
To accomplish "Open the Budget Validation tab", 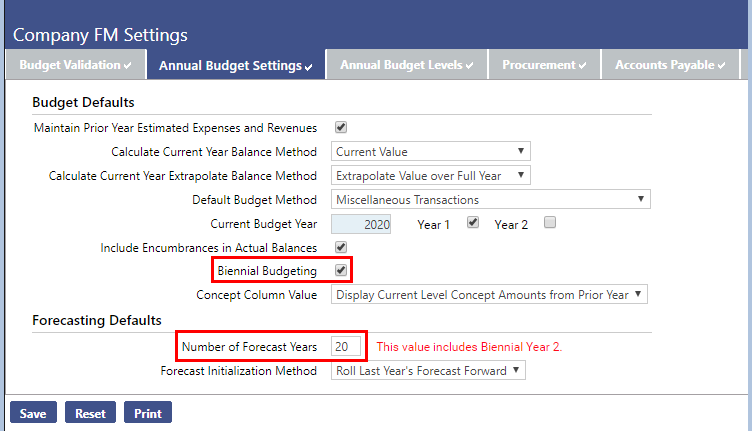I will [76, 65].
